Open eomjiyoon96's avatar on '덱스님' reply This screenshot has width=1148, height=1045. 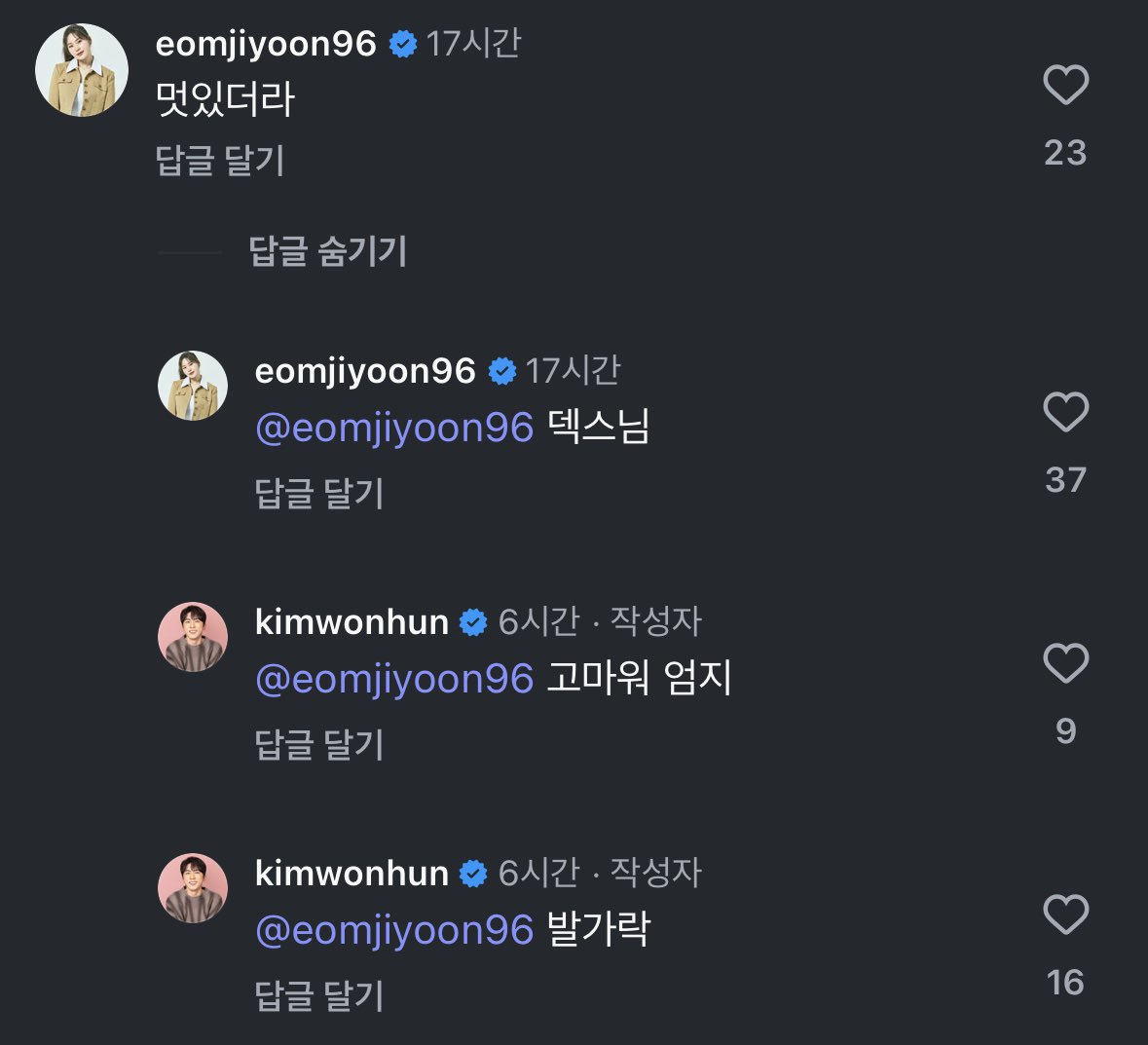pyautogui.click(x=193, y=386)
